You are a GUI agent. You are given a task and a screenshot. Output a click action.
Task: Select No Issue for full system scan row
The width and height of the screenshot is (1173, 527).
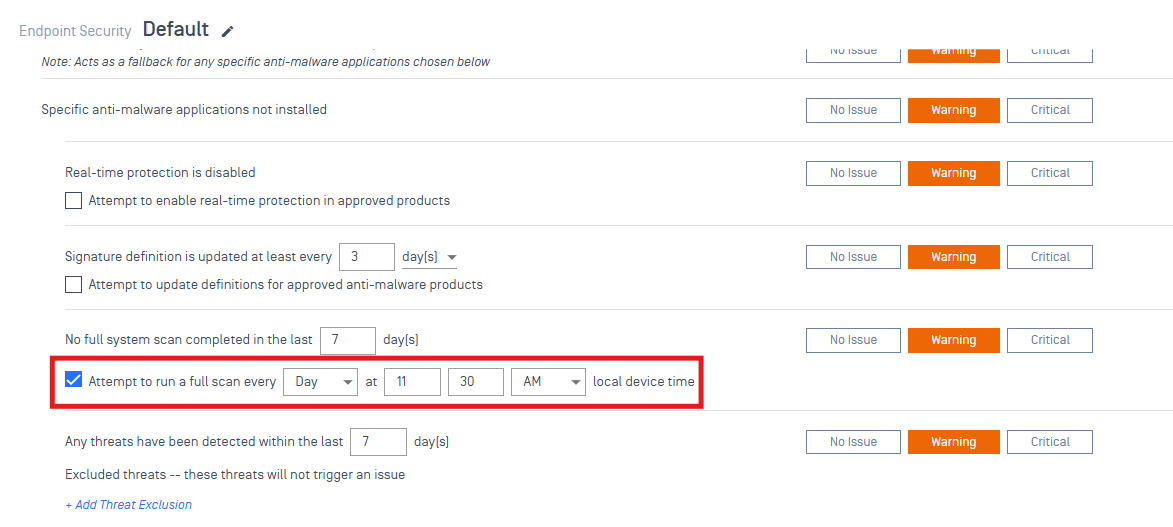coord(852,340)
